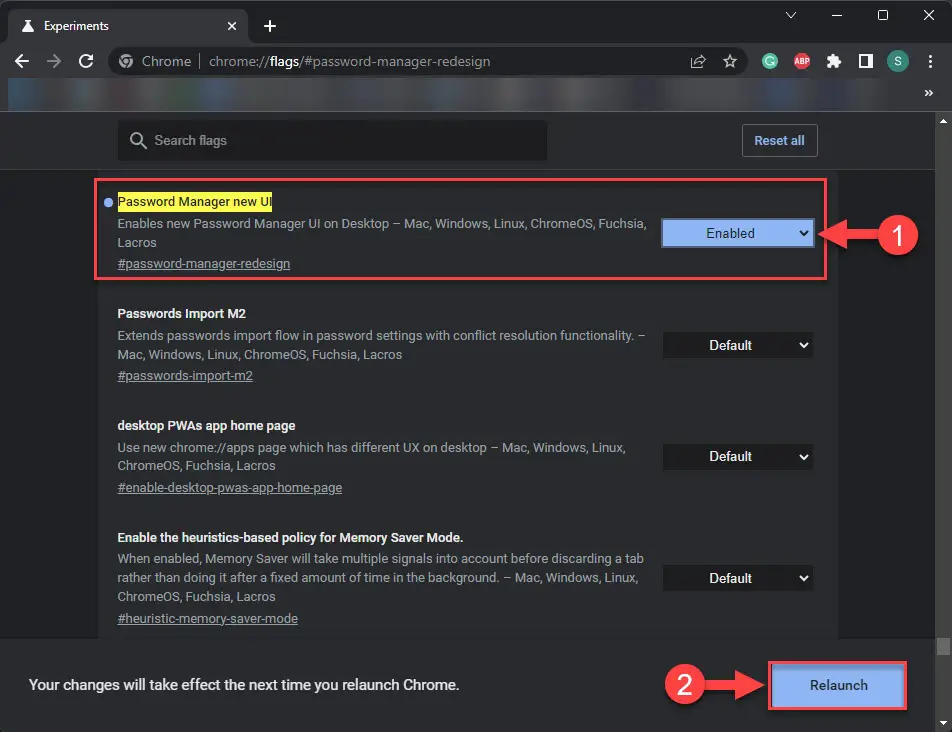
Task: Toggle the side panel icon
Action: [866, 61]
